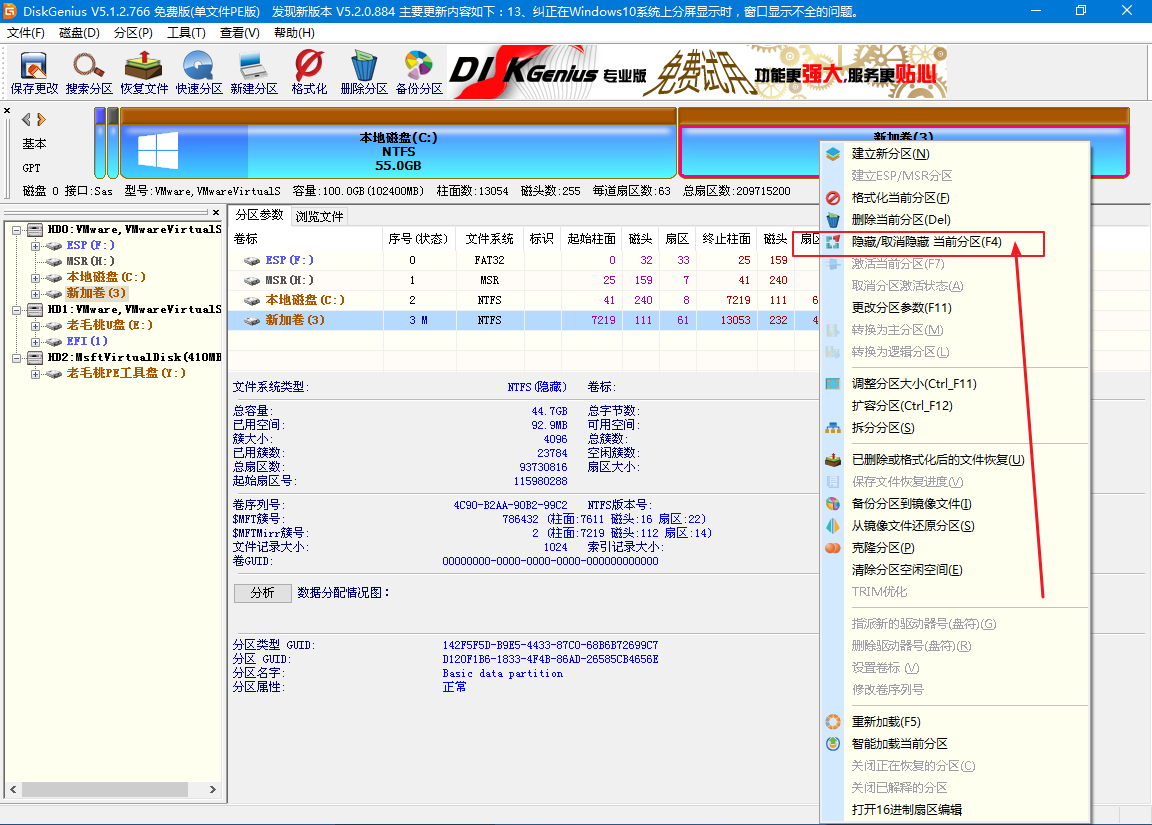Expand EFI (1) tree node
Screen dimensions: 1152x825
tap(35, 342)
